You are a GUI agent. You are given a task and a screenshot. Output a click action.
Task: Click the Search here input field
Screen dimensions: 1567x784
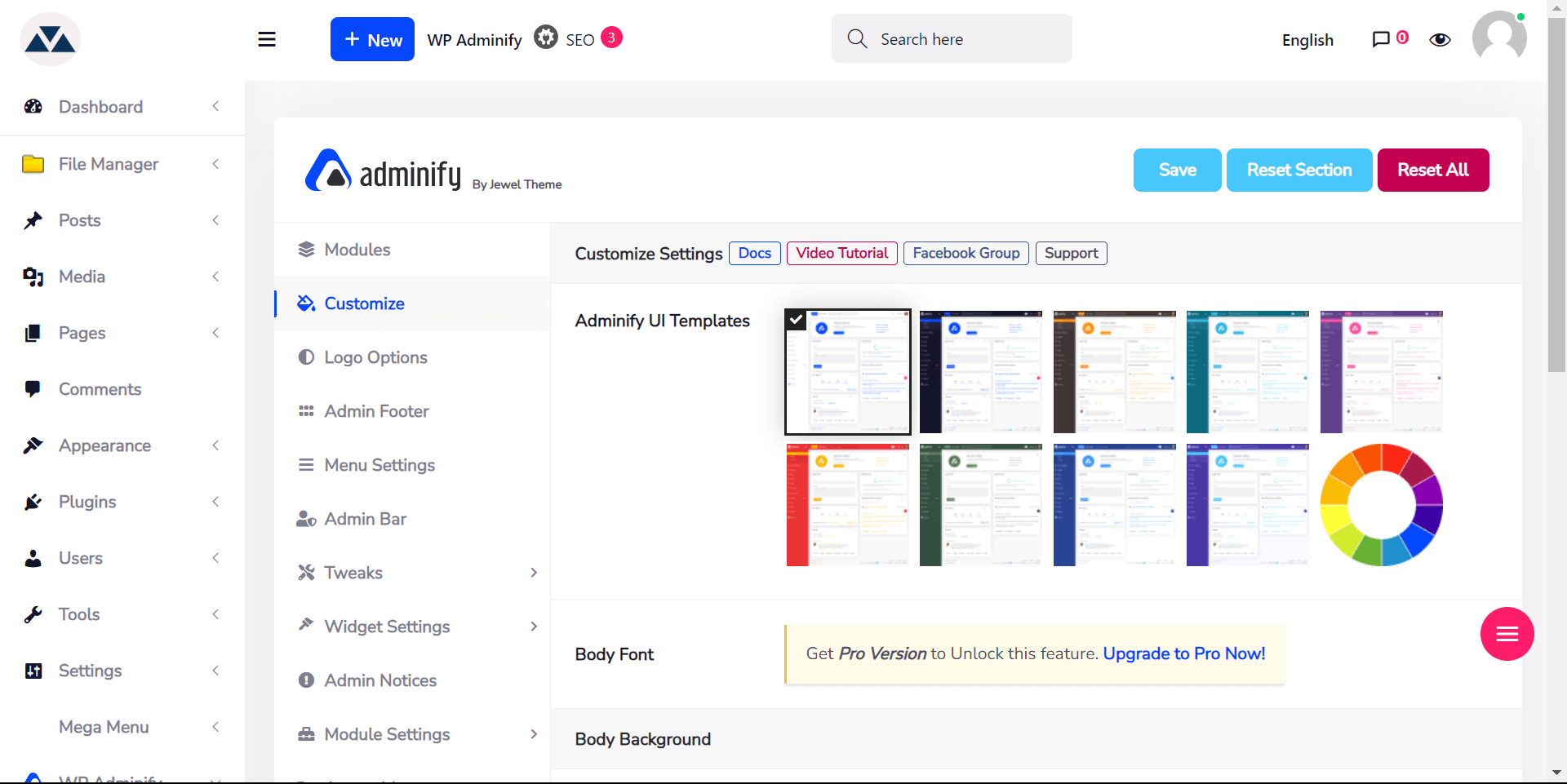952,38
